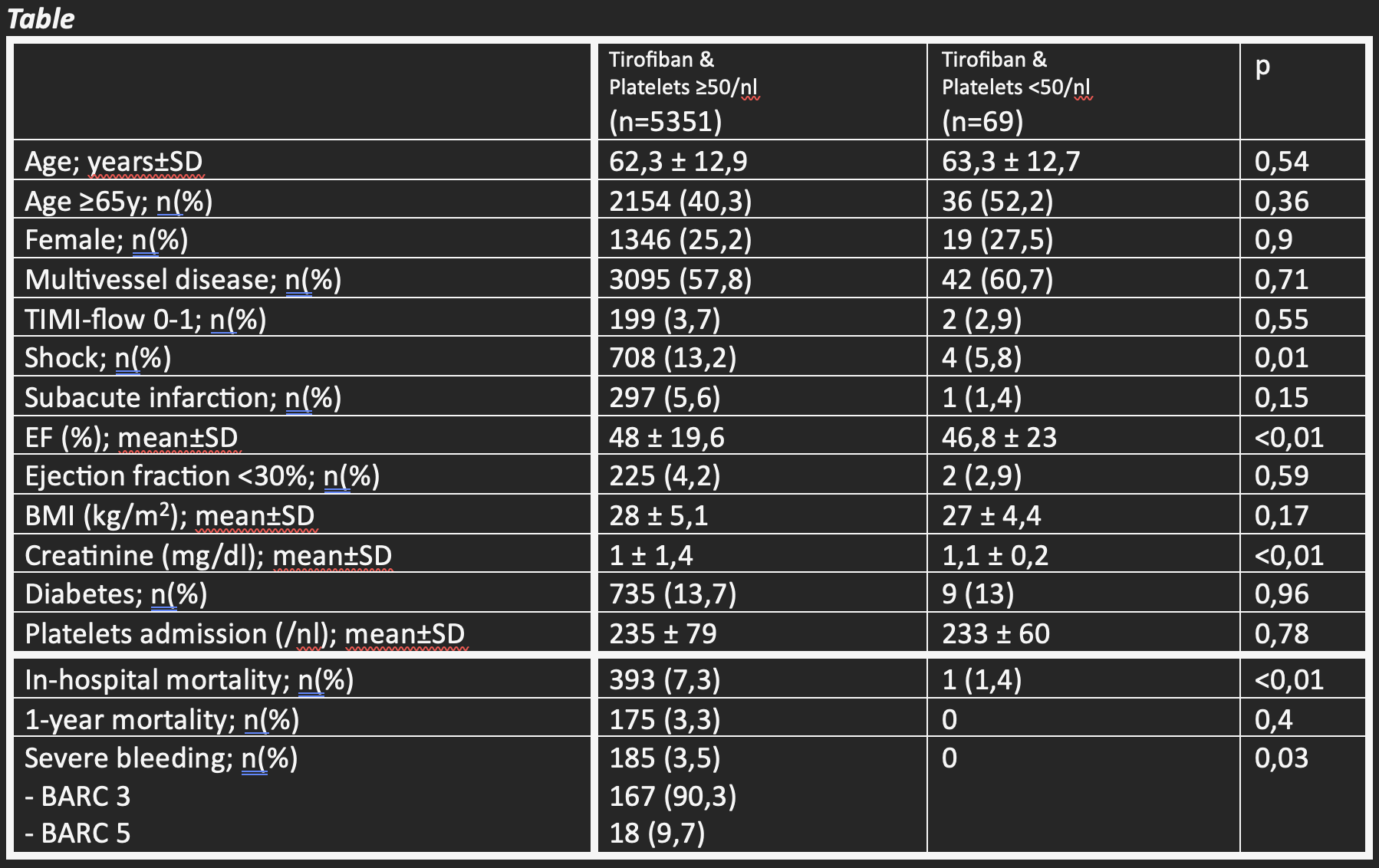Viewport: 1379px width, 868px height.
Task: Select the 'Age; years±SD' row label
Action: point(114,161)
